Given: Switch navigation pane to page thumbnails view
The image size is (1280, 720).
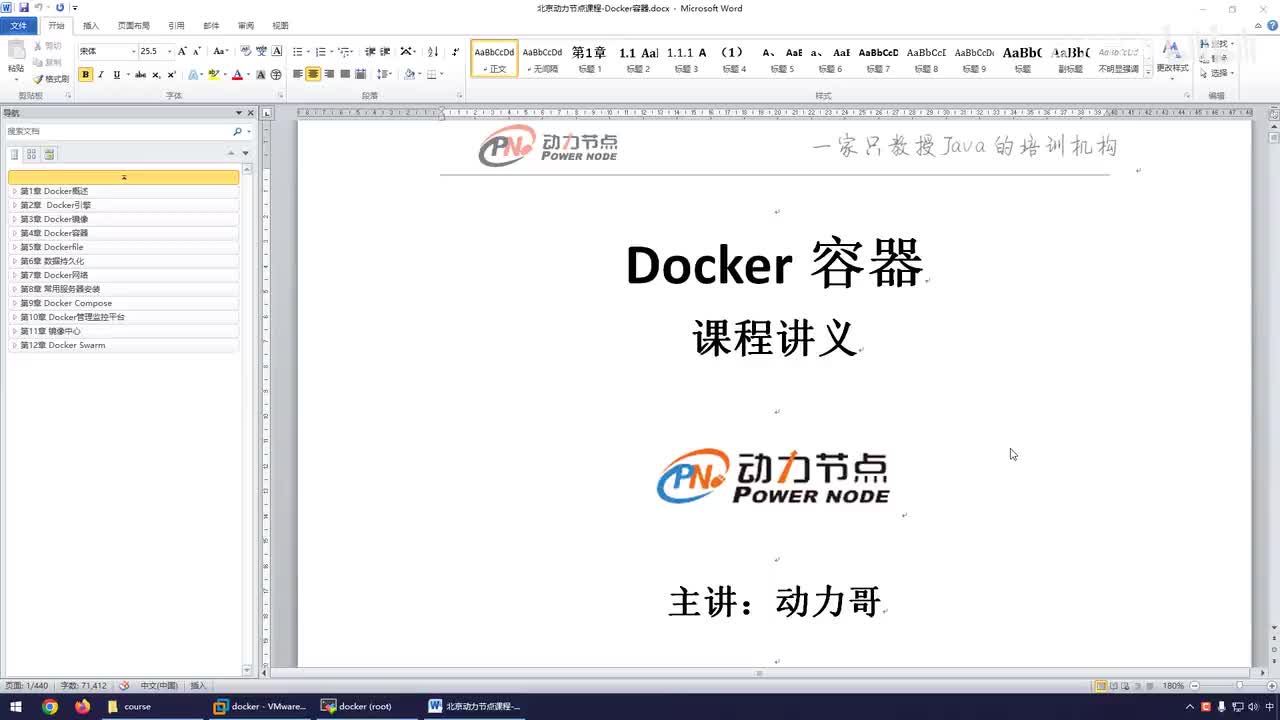Looking at the screenshot, I should 31,154.
